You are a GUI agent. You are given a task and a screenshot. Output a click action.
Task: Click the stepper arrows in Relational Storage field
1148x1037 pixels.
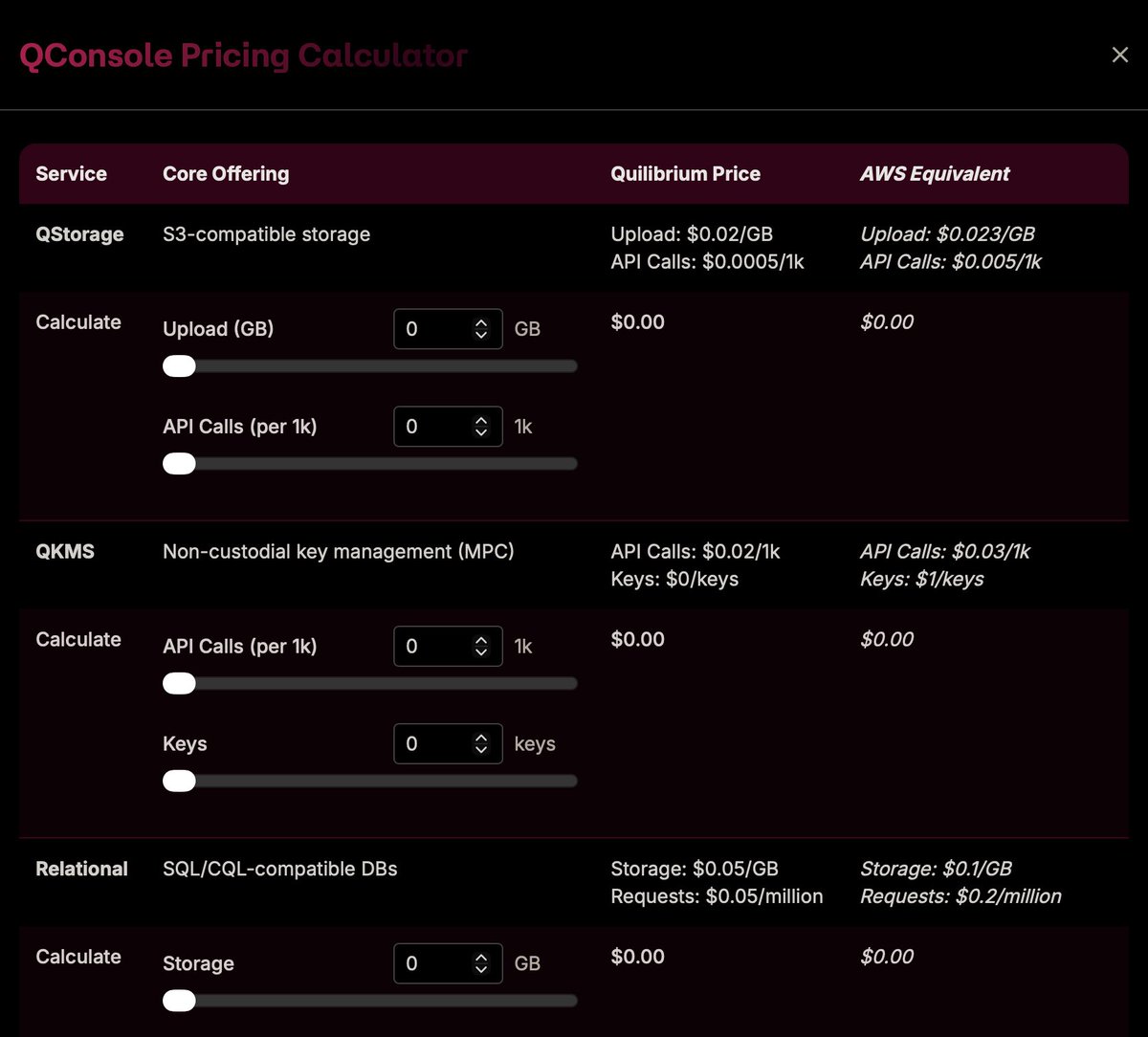pyautogui.click(x=481, y=963)
